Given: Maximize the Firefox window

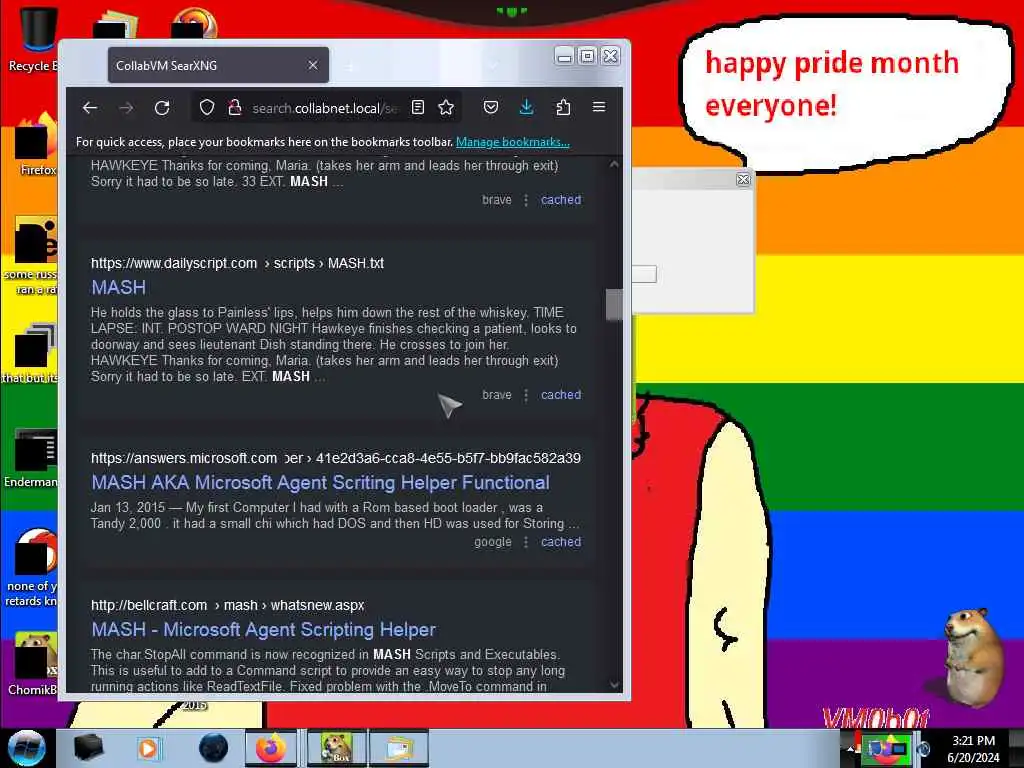Looking at the screenshot, I should pyautogui.click(x=587, y=56).
